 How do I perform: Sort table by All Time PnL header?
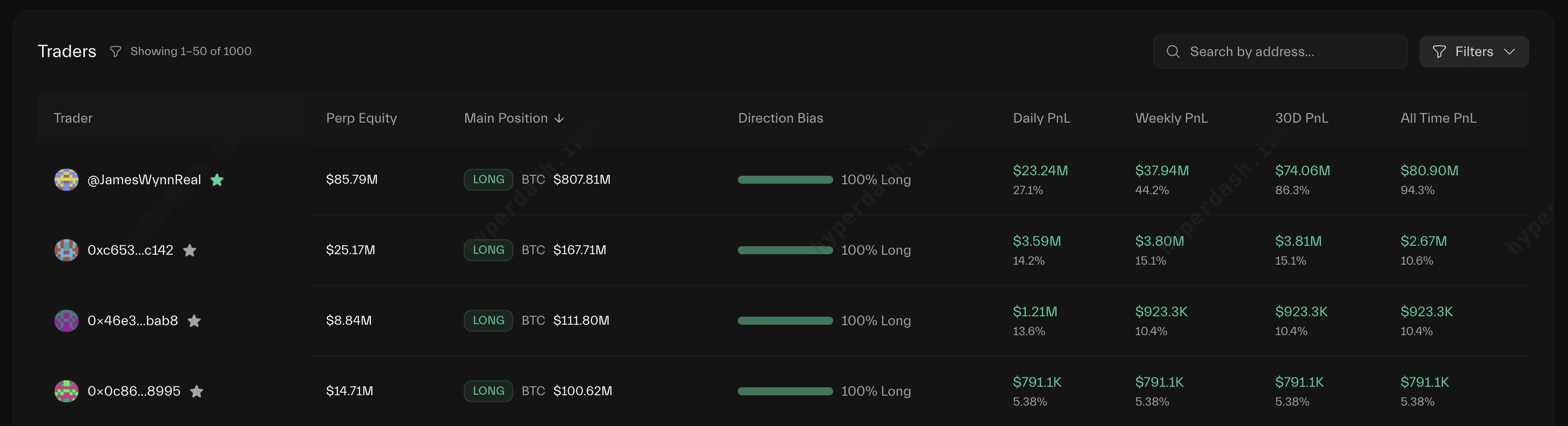coord(1438,118)
